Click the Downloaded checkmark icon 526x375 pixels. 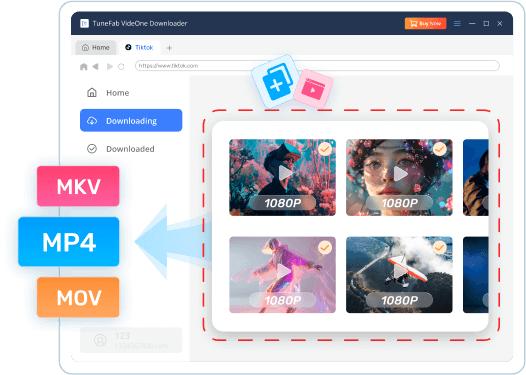click(x=92, y=149)
